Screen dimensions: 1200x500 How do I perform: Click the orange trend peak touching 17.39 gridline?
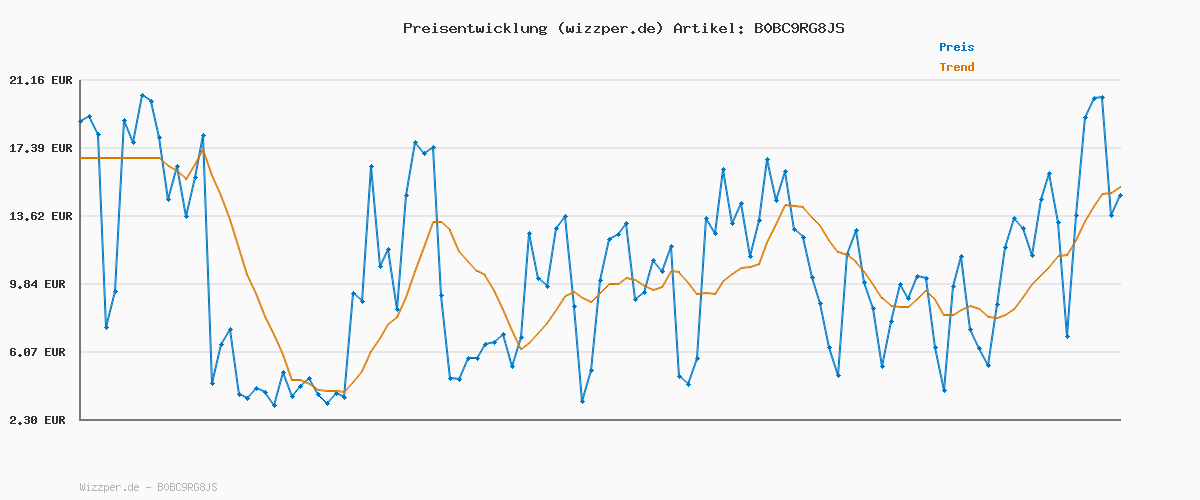tap(203, 150)
